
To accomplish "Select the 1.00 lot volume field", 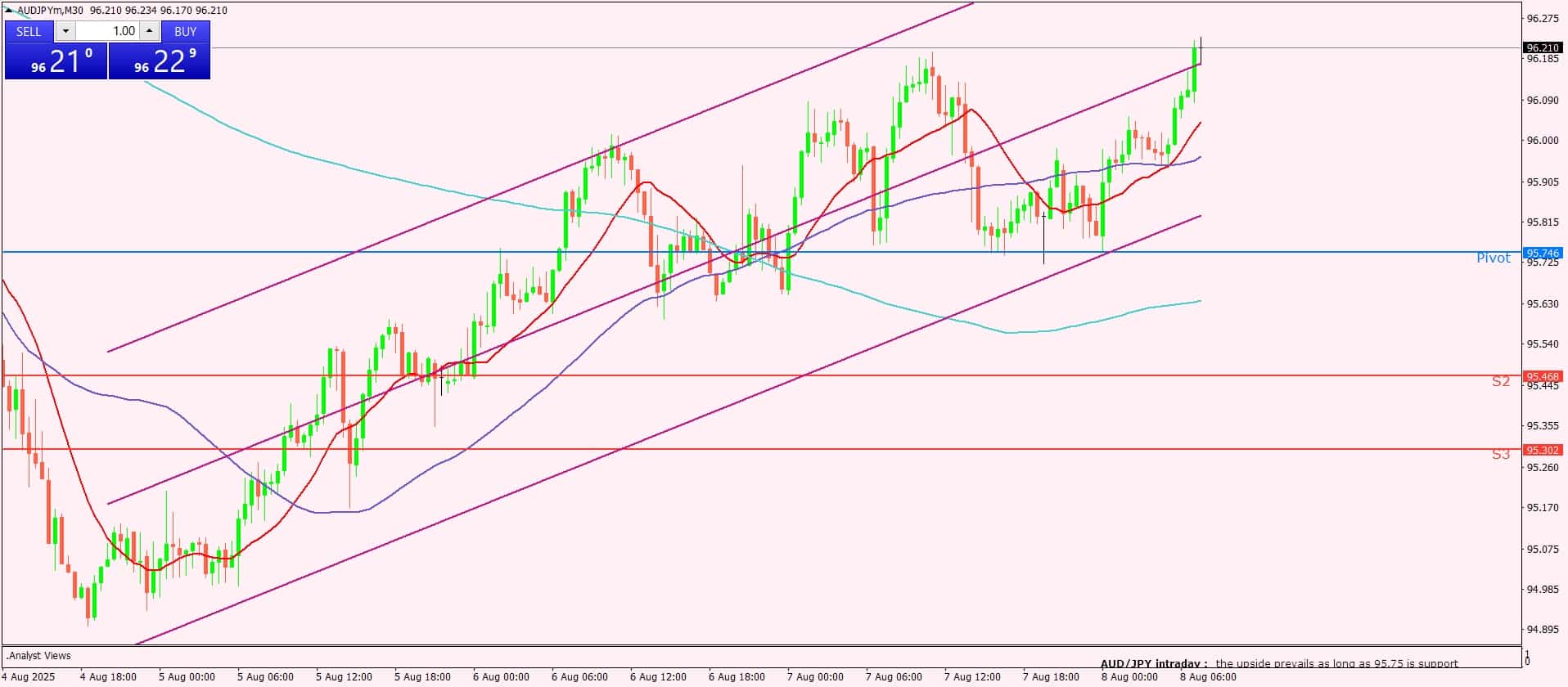I will click(x=107, y=31).
